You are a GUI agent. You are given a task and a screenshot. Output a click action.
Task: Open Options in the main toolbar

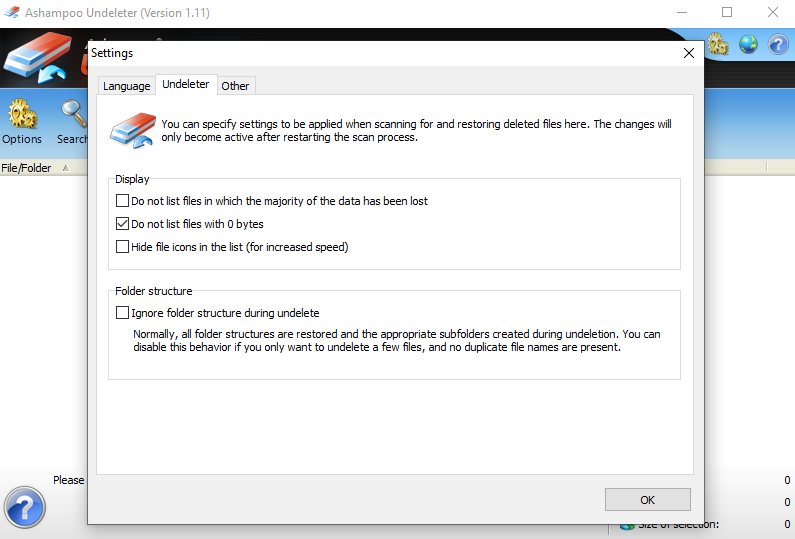[x=22, y=122]
